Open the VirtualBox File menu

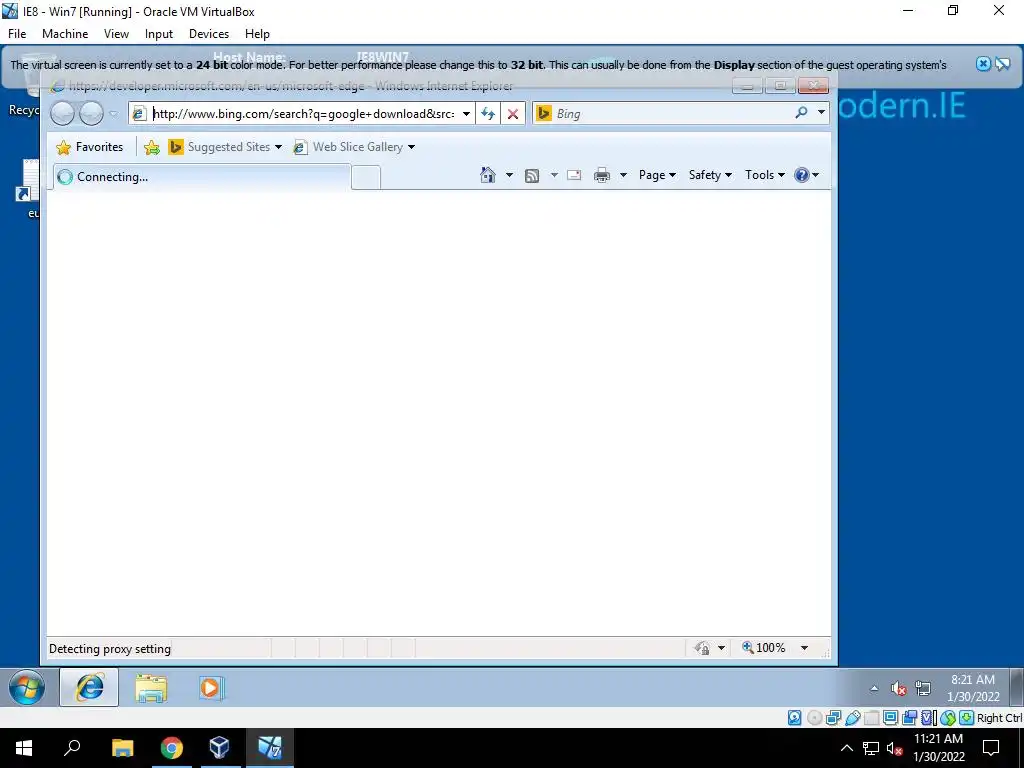(x=17, y=34)
